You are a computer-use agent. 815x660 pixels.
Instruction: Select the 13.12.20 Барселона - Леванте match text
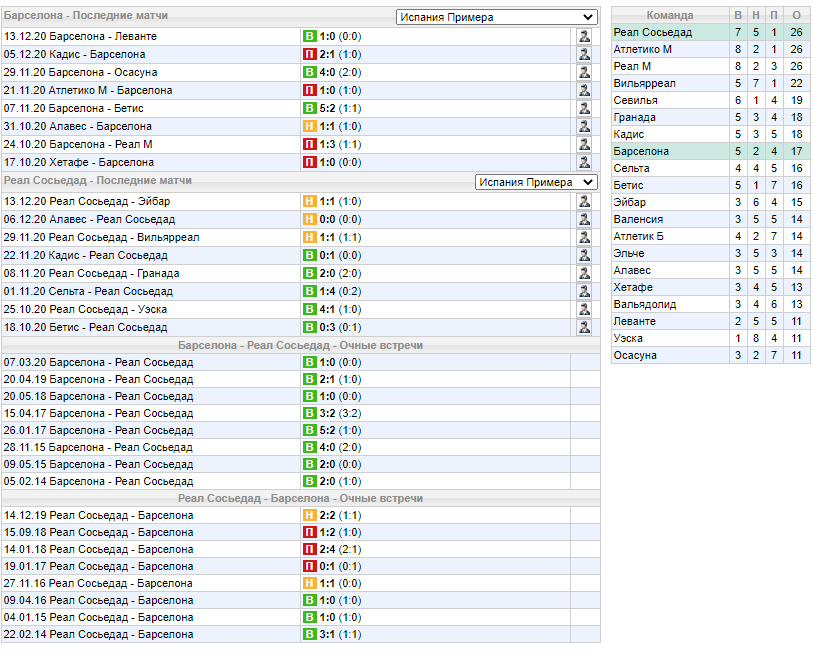coord(80,36)
